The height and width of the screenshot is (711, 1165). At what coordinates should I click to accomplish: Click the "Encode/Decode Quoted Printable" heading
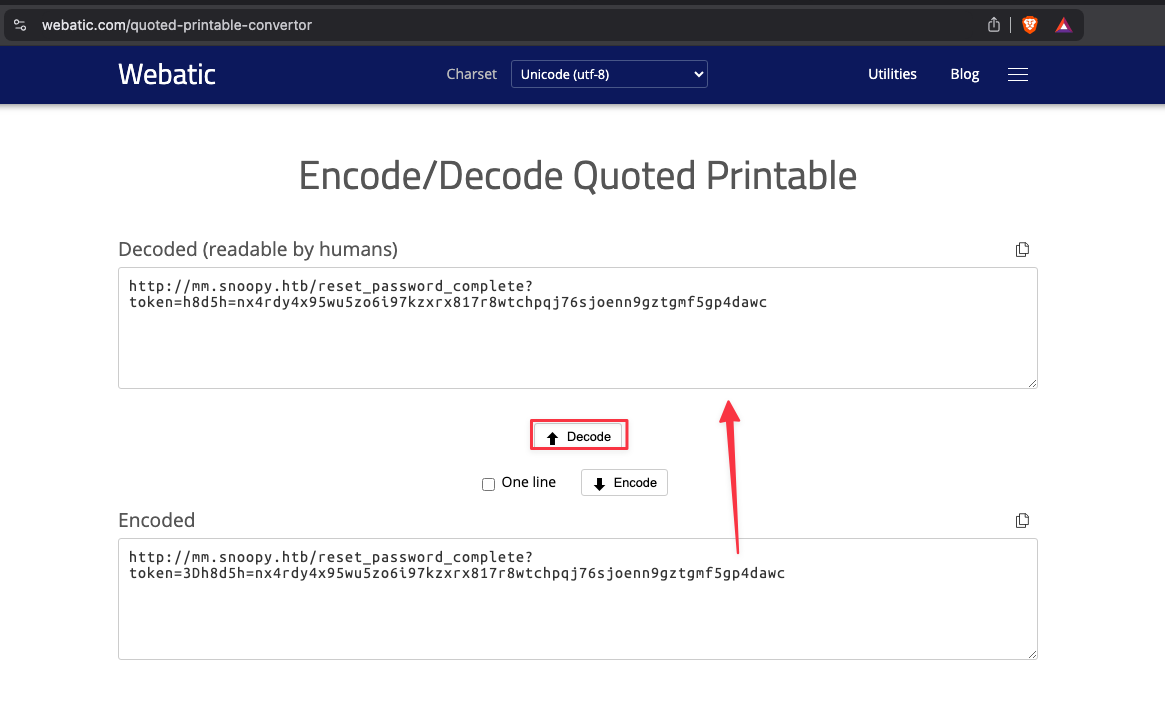click(x=577, y=176)
